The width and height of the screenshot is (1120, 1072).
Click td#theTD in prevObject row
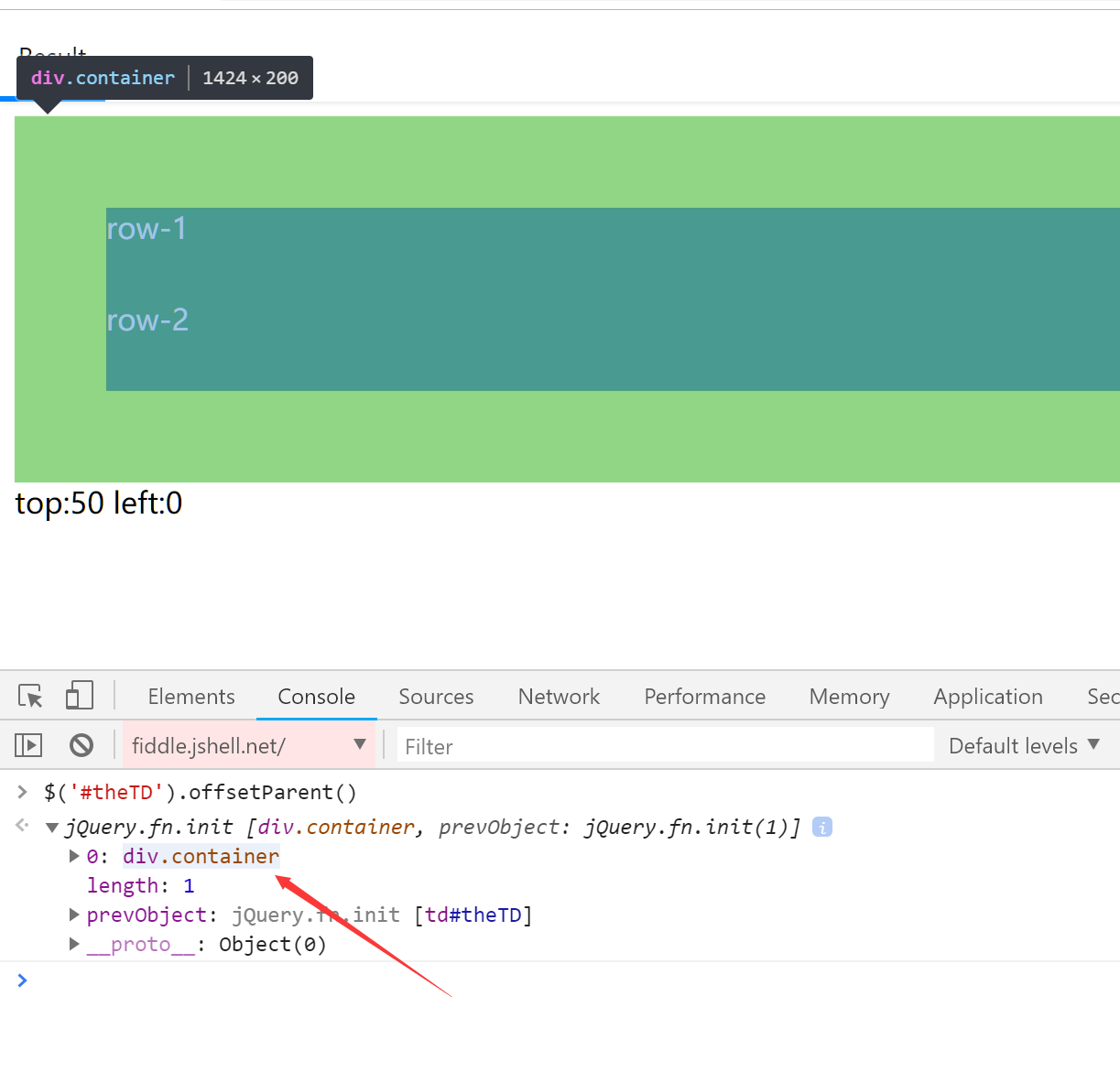[473, 915]
